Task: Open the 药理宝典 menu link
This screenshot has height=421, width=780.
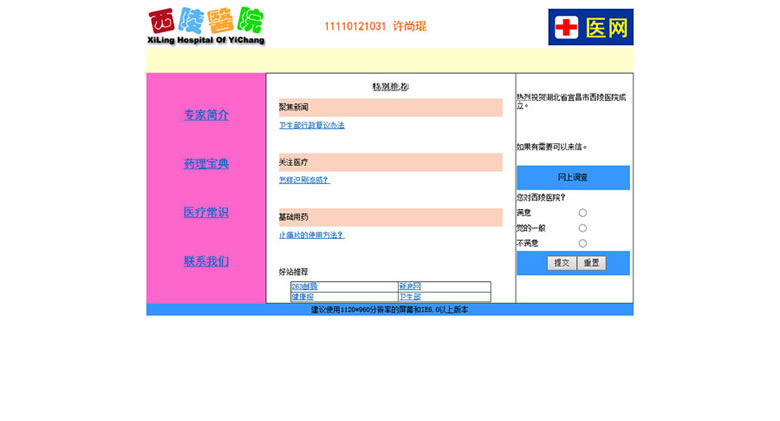Action: click(x=206, y=164)
